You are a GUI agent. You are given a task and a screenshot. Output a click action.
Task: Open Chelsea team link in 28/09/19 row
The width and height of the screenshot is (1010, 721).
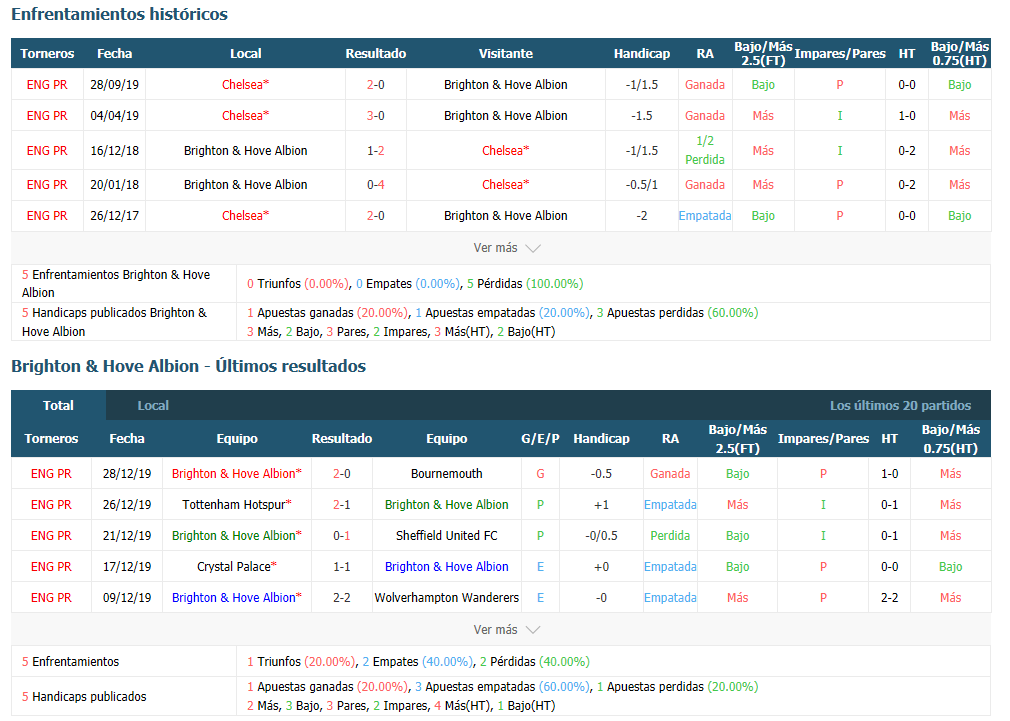pyautogui.click(x=245, y=84)
